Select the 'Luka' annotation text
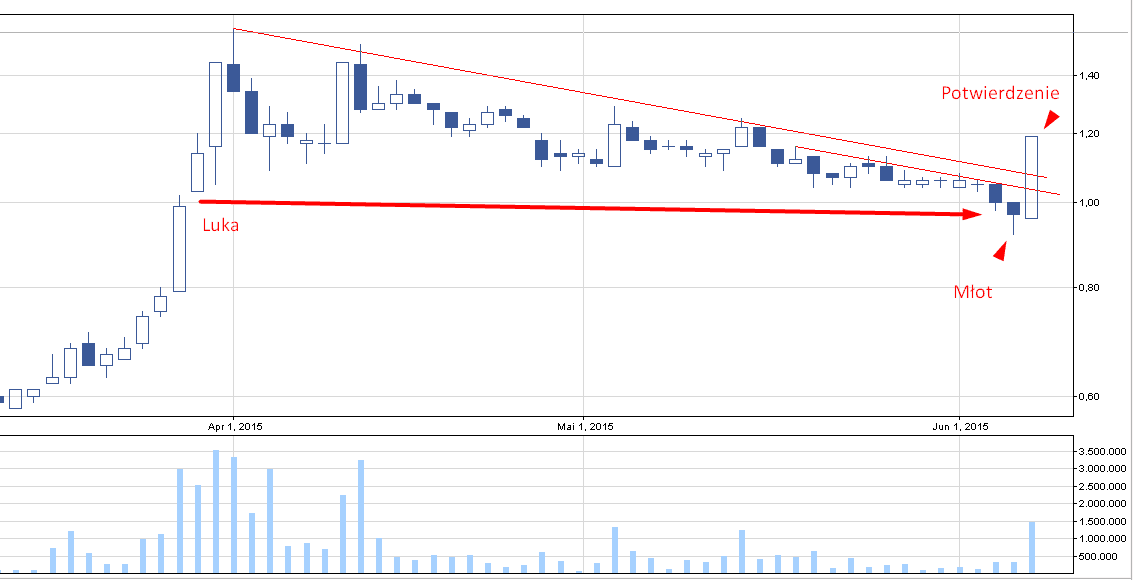The image size is (1133, 580). (221, 226)
